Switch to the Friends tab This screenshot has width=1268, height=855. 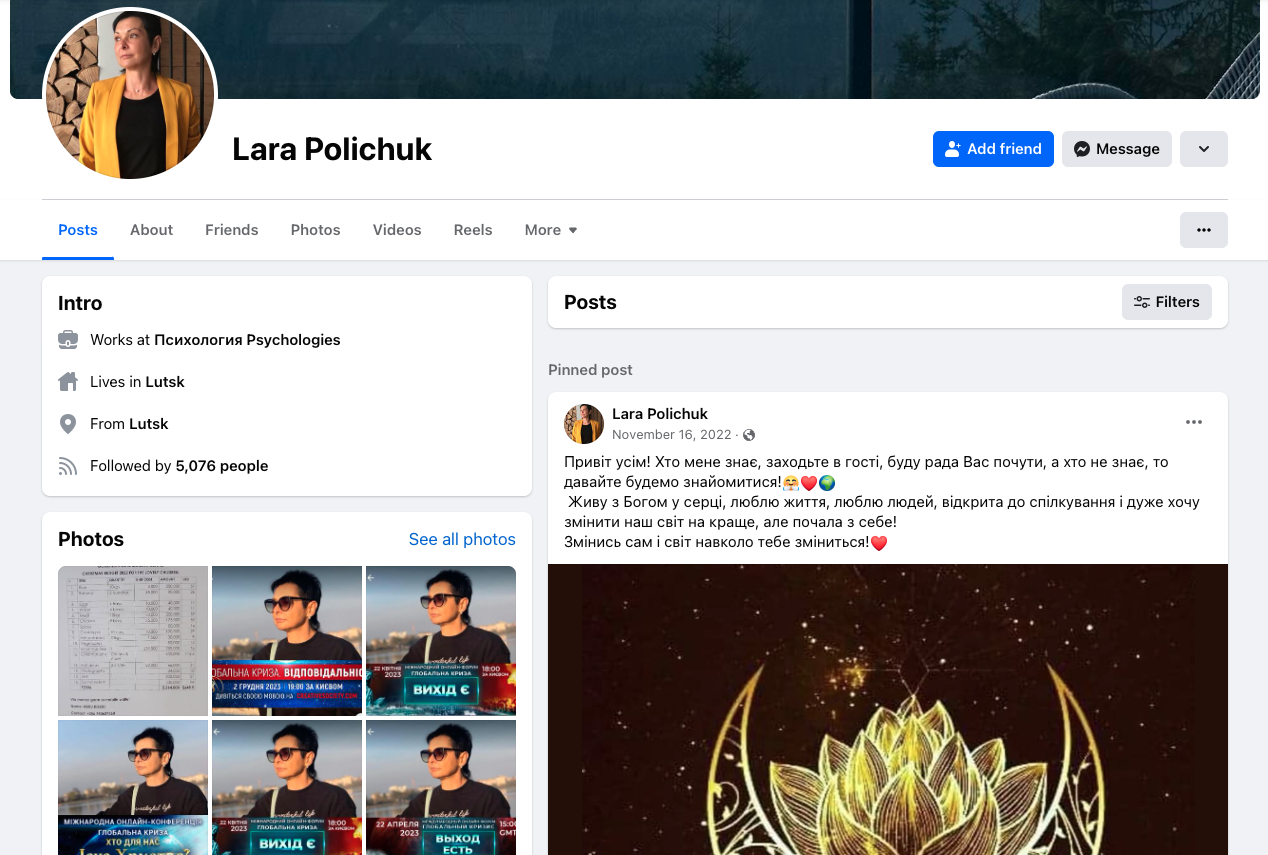pyautogui.click(x=231, y=230)
